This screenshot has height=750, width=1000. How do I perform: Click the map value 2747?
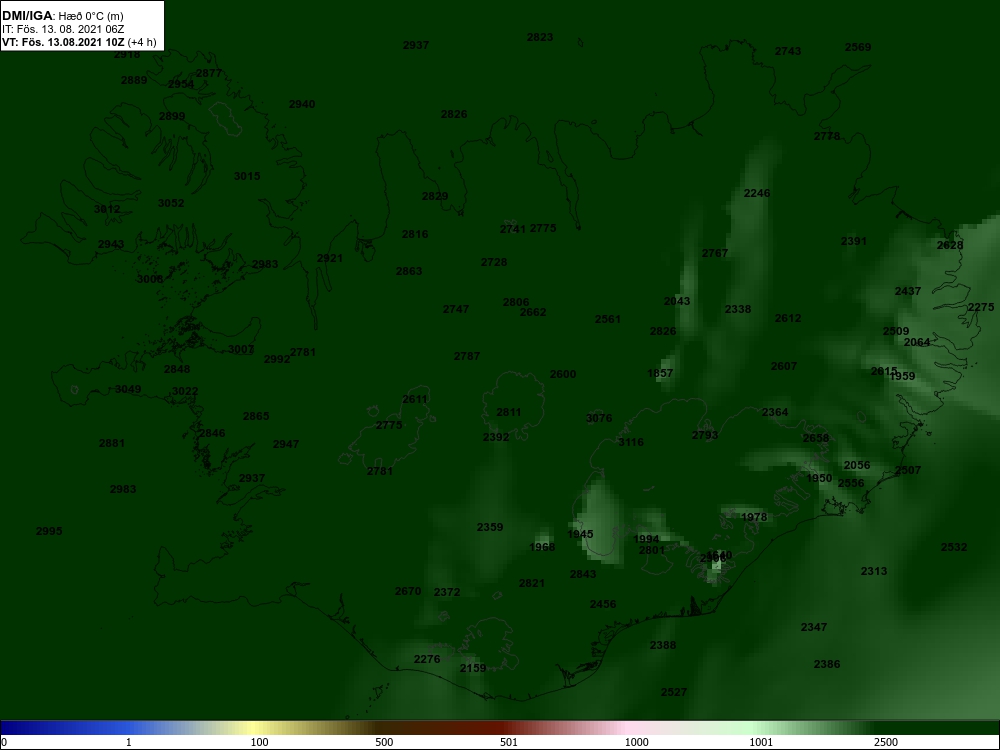[x=456, y=309]
